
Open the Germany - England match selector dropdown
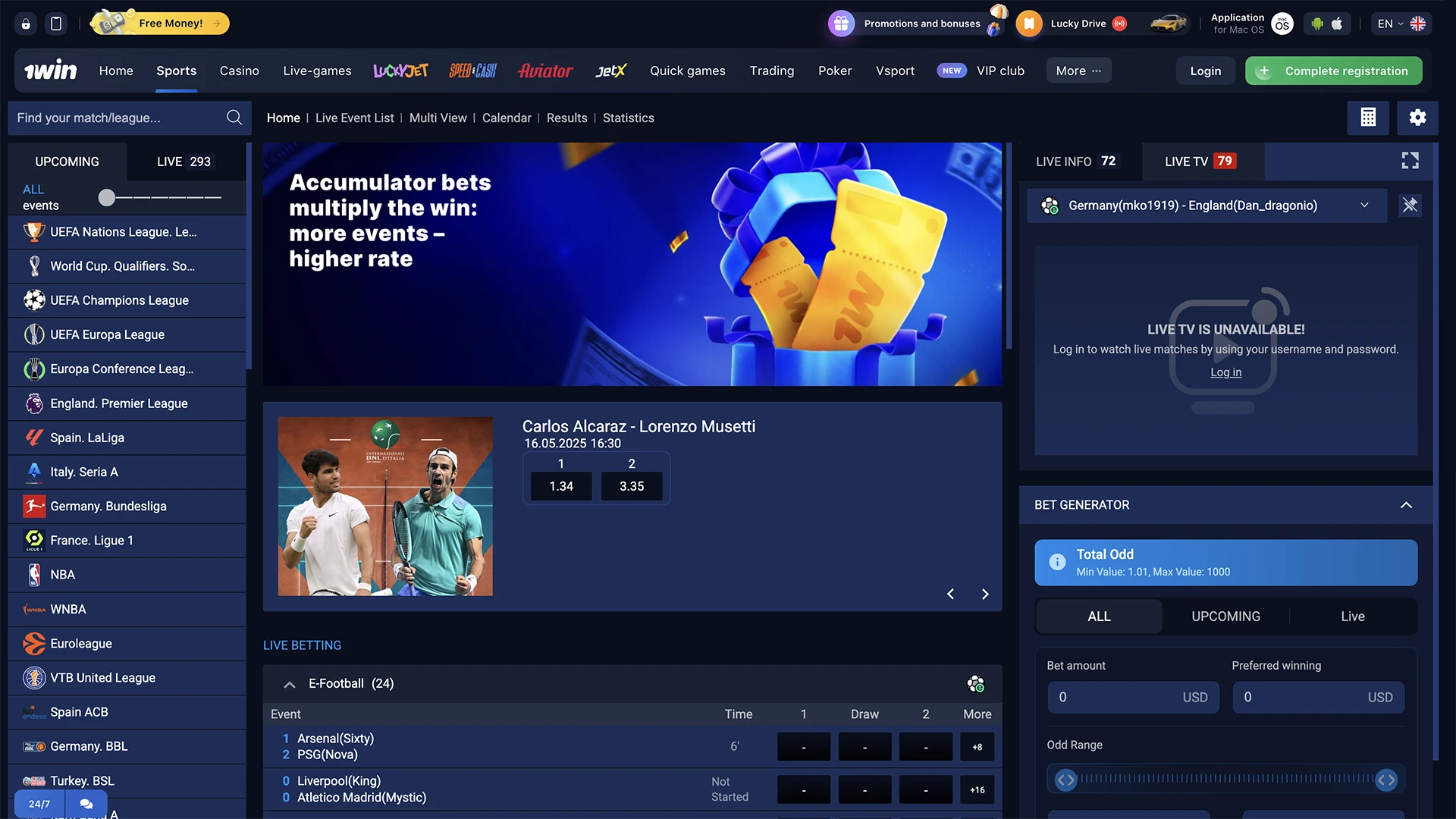pos(1207,206)
